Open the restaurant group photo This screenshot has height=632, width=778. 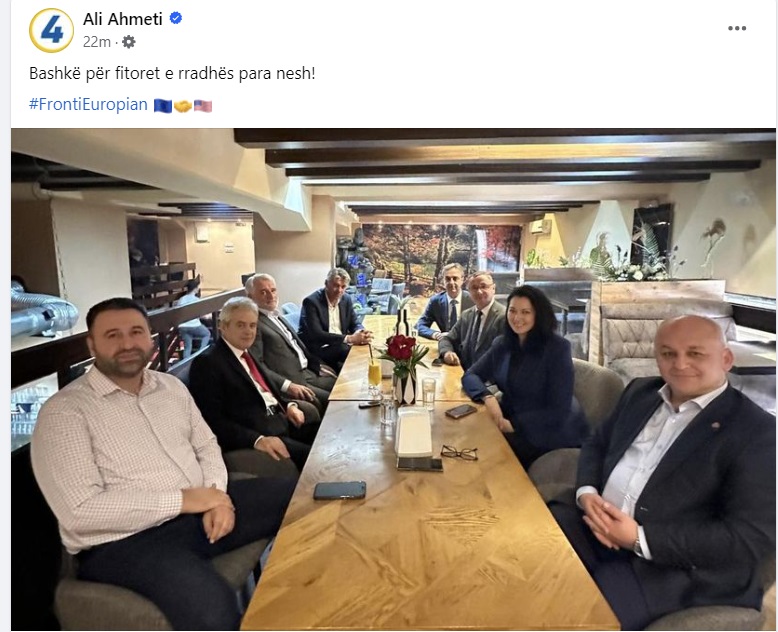393,379
